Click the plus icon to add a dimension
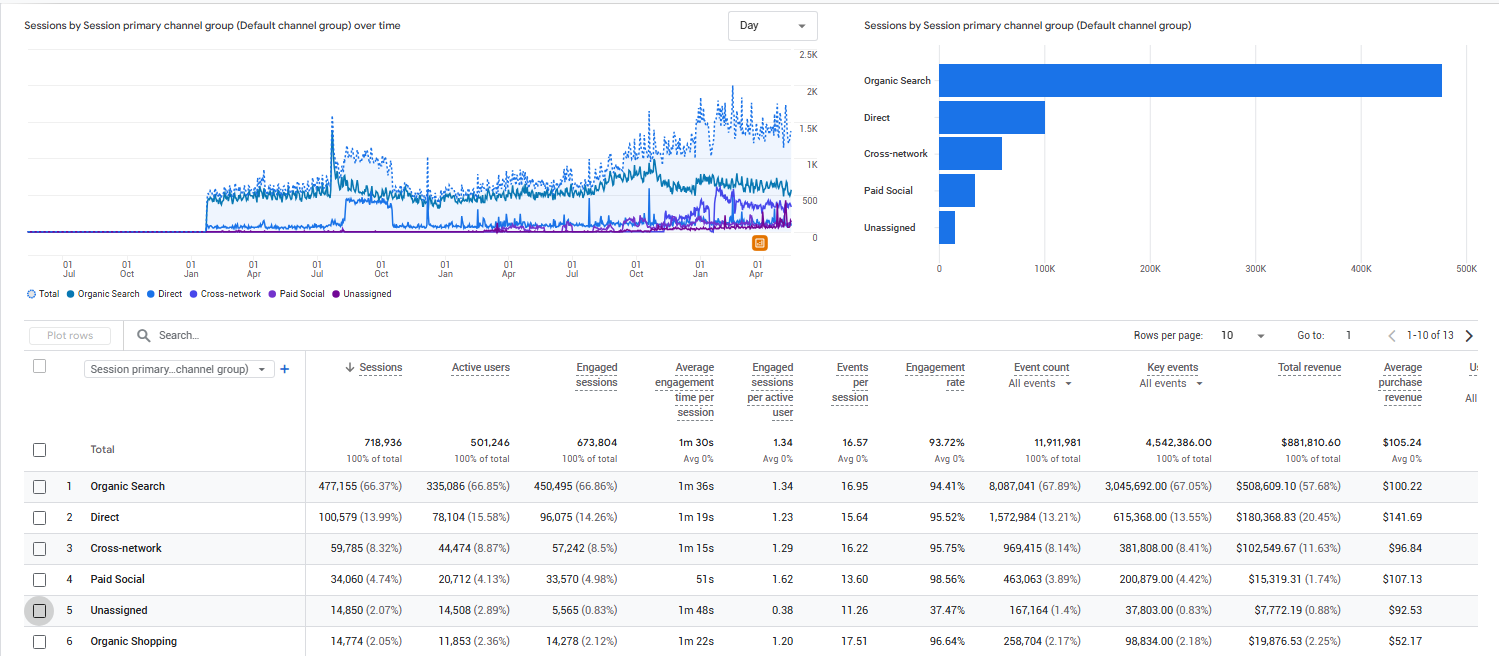 click(x=285, y=369)
